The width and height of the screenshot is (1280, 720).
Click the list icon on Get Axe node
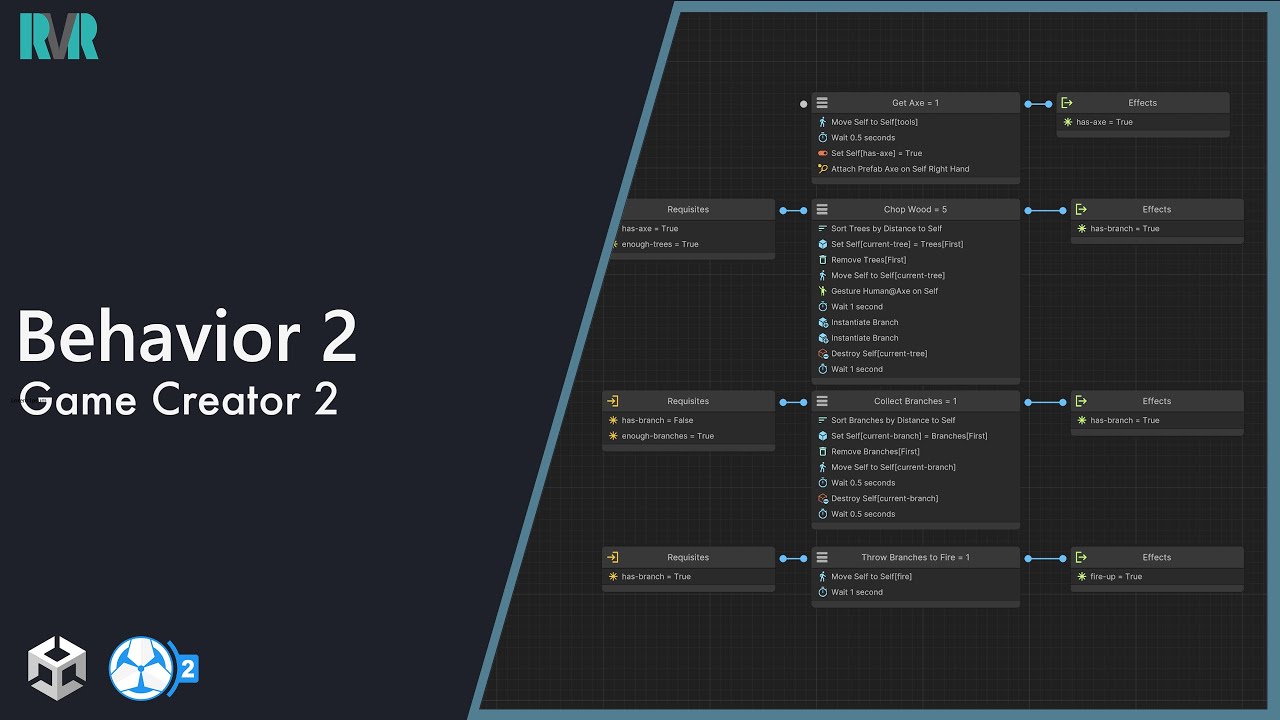[x=822, y=103]
